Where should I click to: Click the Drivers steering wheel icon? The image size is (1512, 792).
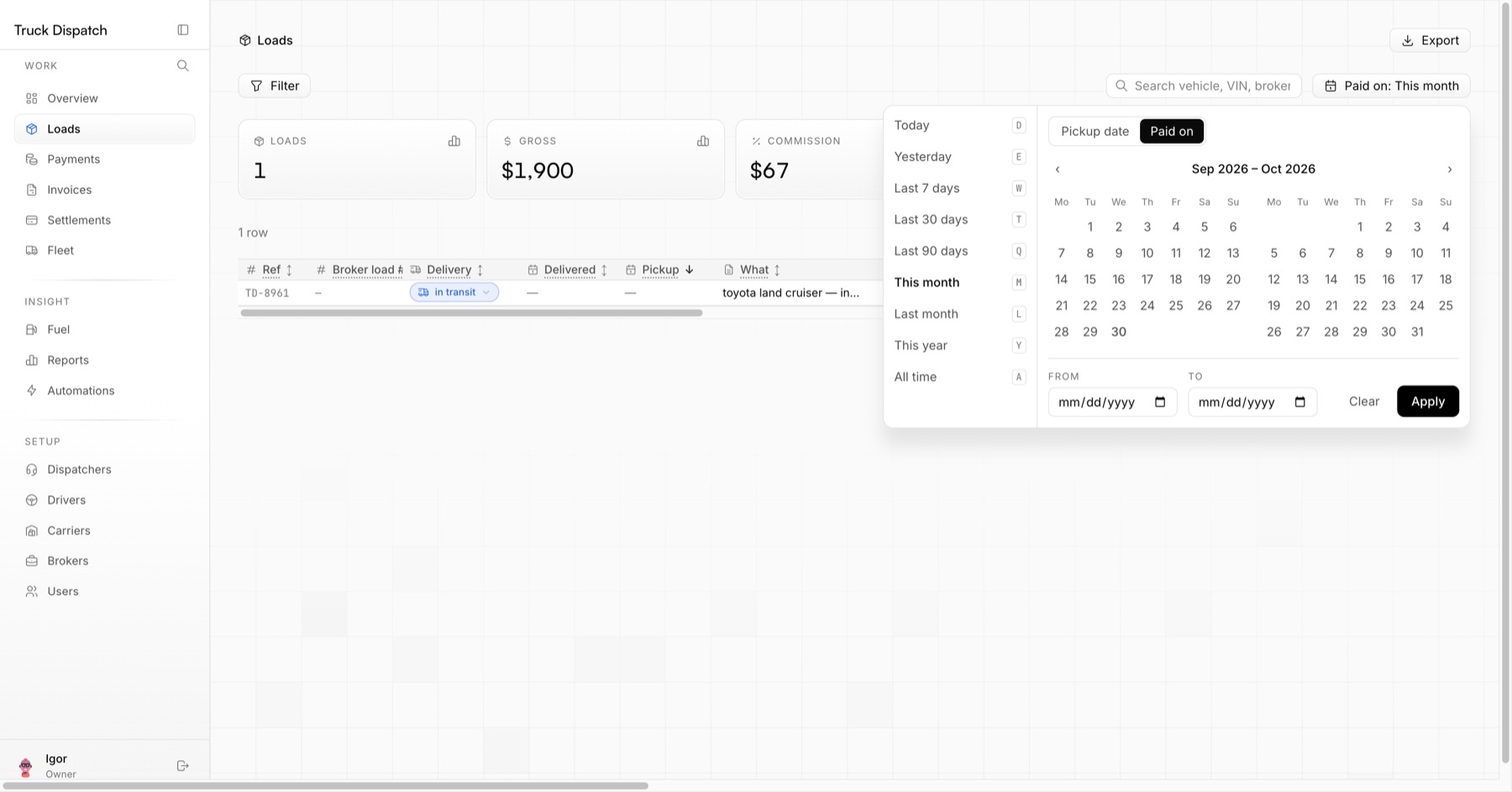point(32,500)
